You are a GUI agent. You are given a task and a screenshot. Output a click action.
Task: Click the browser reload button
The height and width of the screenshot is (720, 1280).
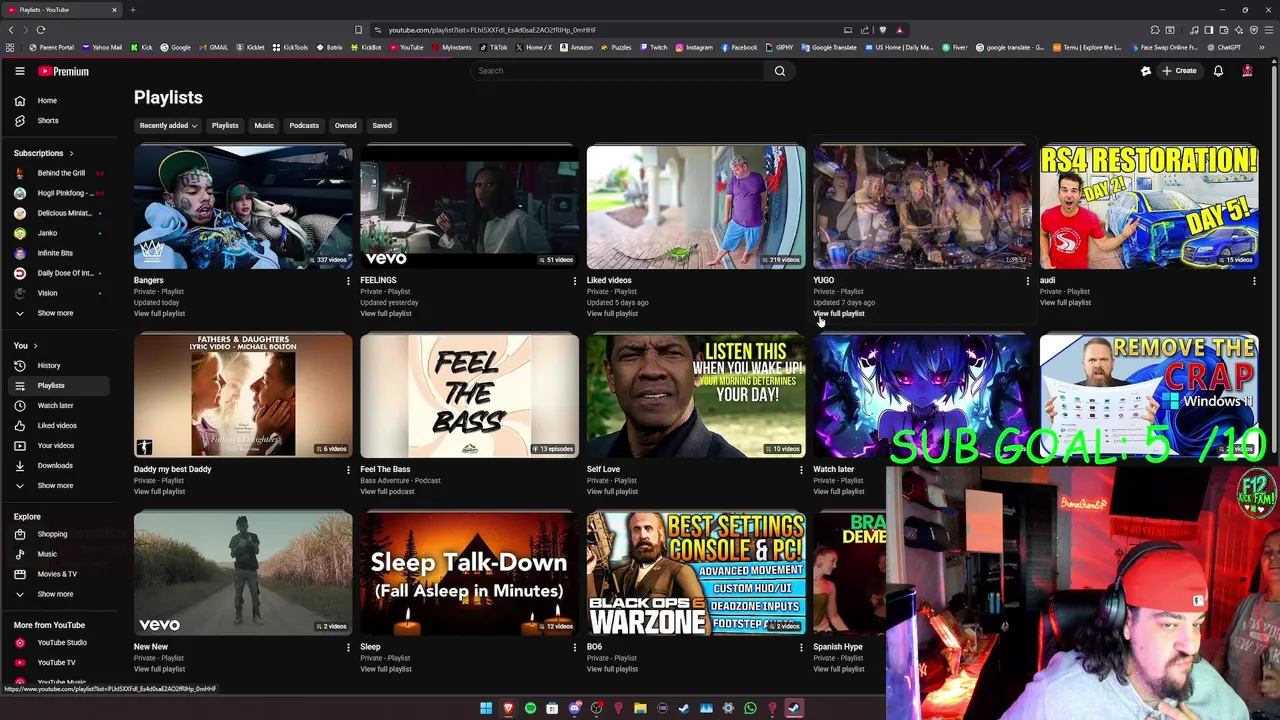[x=41, y=30]
